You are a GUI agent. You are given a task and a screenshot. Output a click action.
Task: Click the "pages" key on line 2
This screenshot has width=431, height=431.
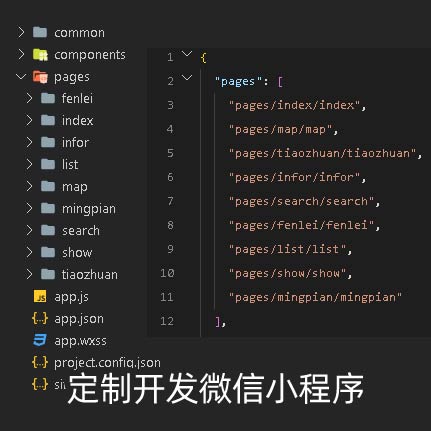pyautogui.click(x=238, y=82)
